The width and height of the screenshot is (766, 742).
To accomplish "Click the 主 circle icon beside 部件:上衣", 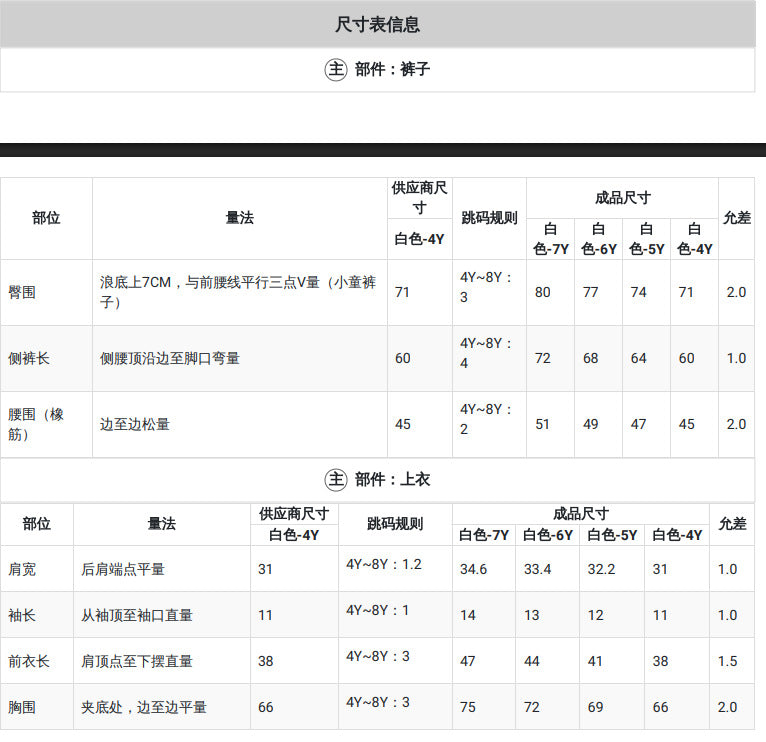I will click(336, 480).
